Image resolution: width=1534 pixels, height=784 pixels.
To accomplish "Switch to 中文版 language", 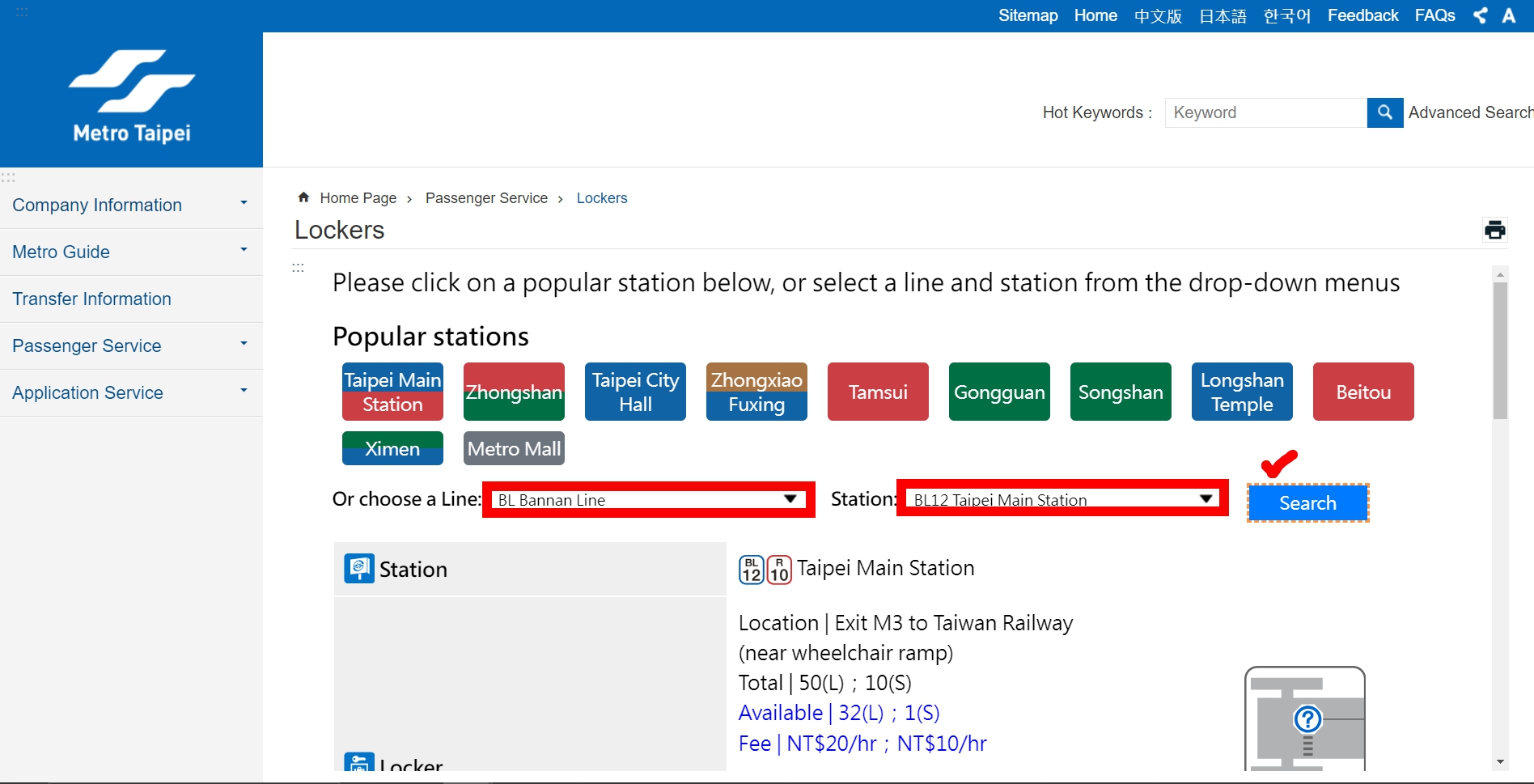I will point(1158,16).
